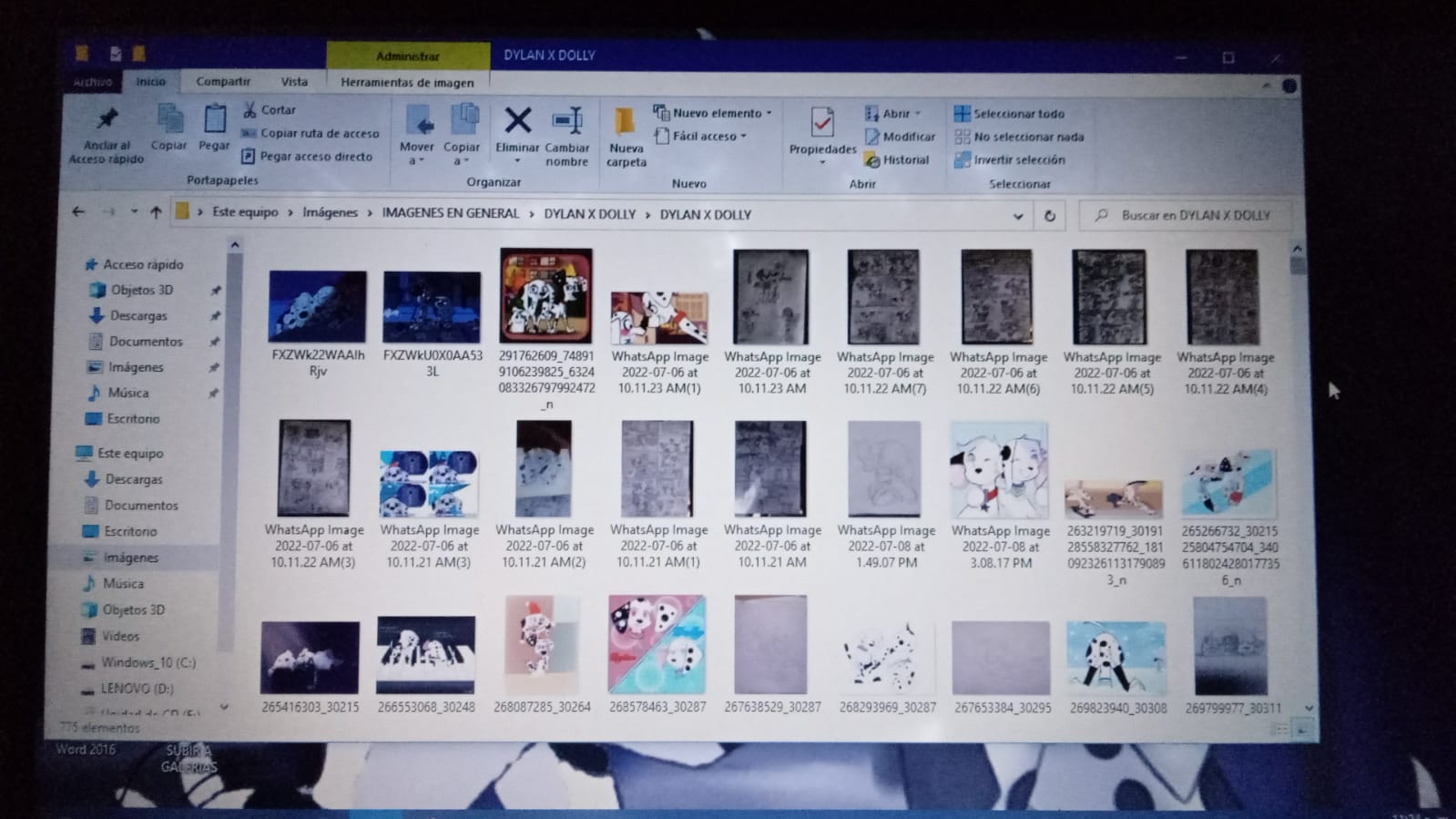Open Descargas under Acceso rápido

pos(128,316)
